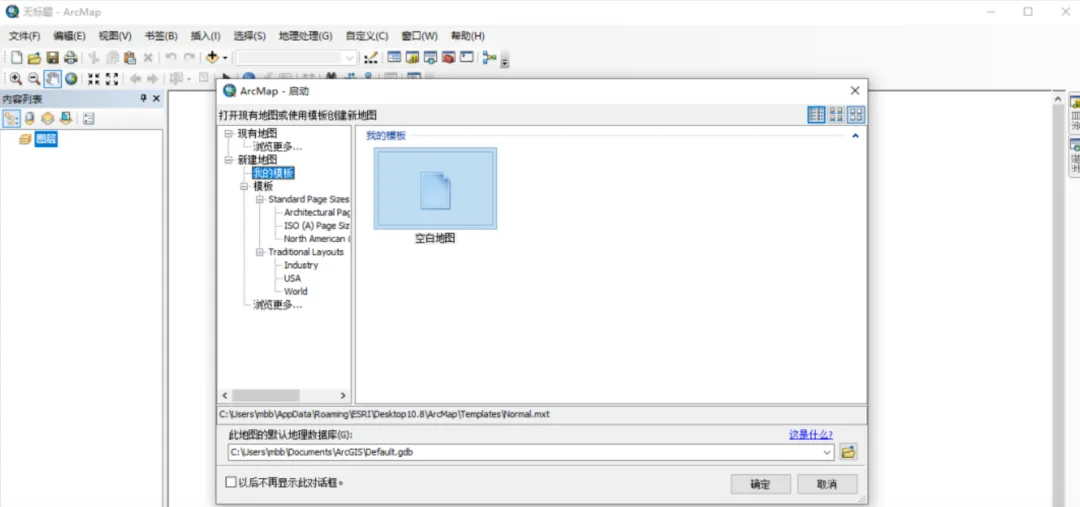
Task: Collapse the 模板 tree node
Action: click(x=244, y=186)
